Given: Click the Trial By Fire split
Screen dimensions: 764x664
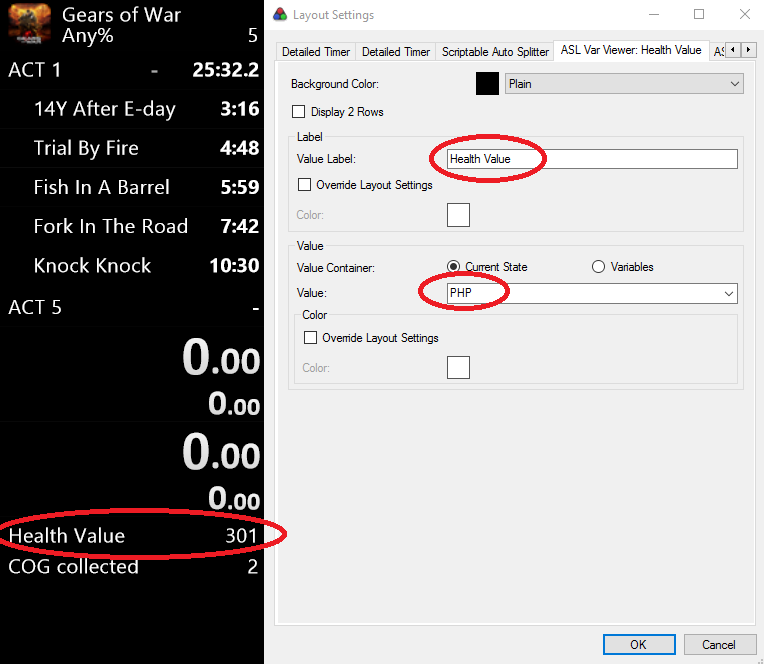Looking at the screenshot, I should click(x=132, y=148).
